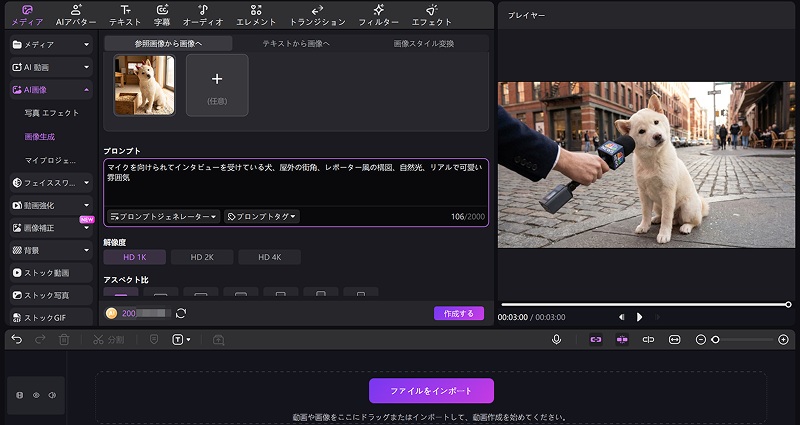This screenshot has height=425, width=800.
Task: Open 動画強化 in the sidebar
Action: point(51,205)
